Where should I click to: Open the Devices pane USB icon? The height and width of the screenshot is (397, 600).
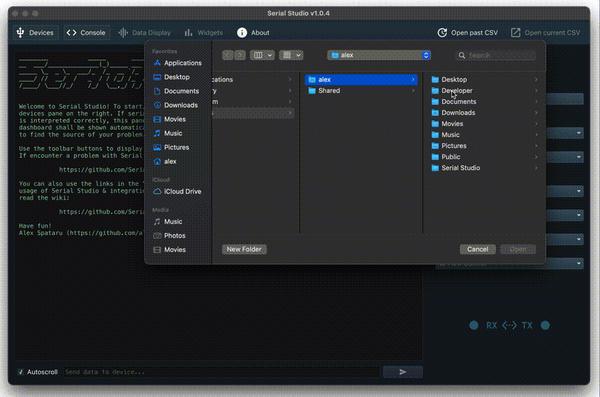(x=20, y=33)
